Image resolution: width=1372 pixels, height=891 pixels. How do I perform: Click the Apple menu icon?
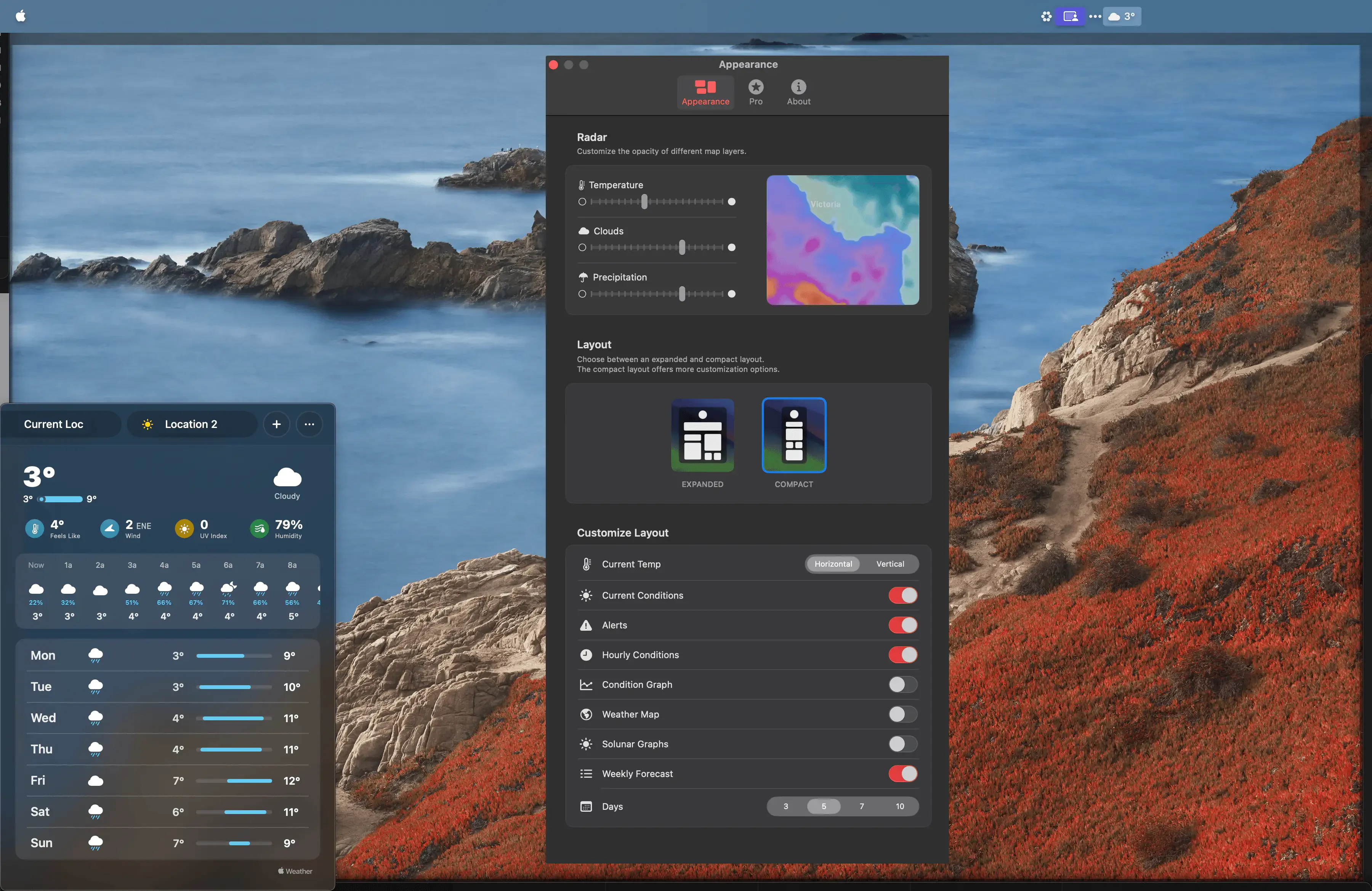coord(21,16)
